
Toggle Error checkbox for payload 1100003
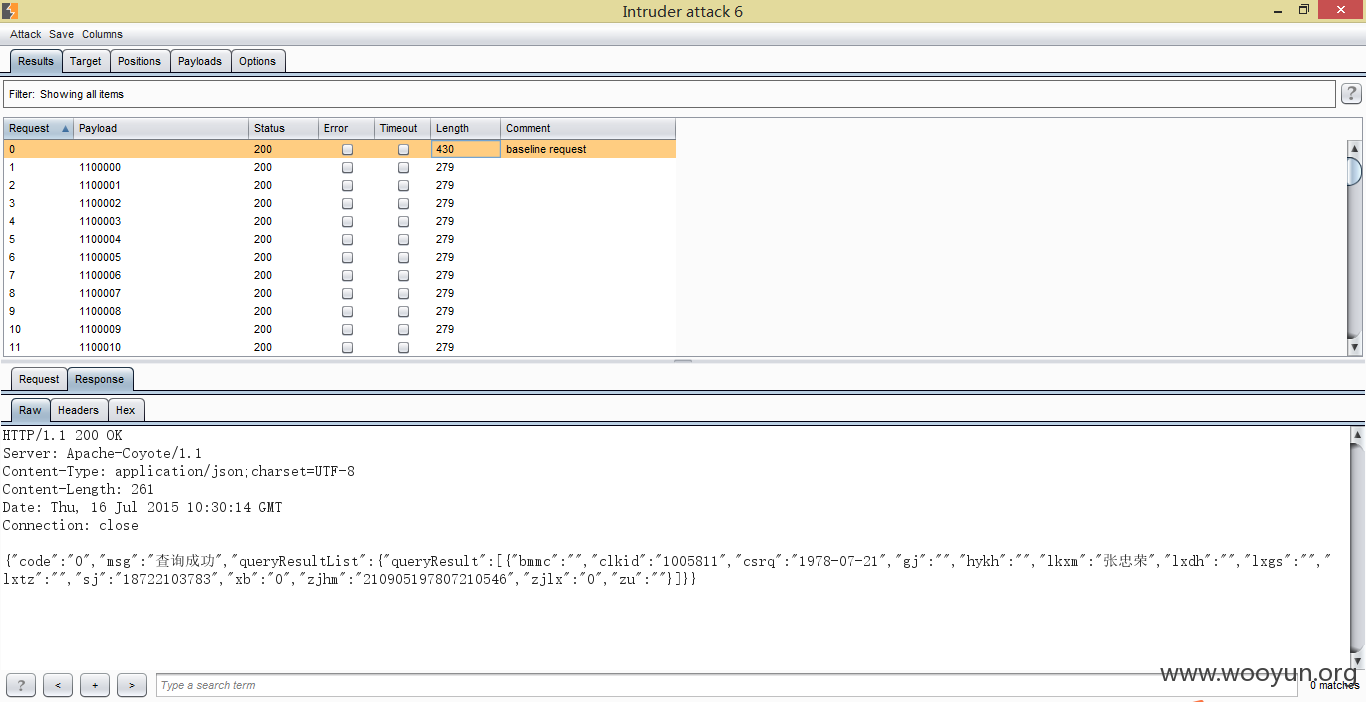[347, 221]
